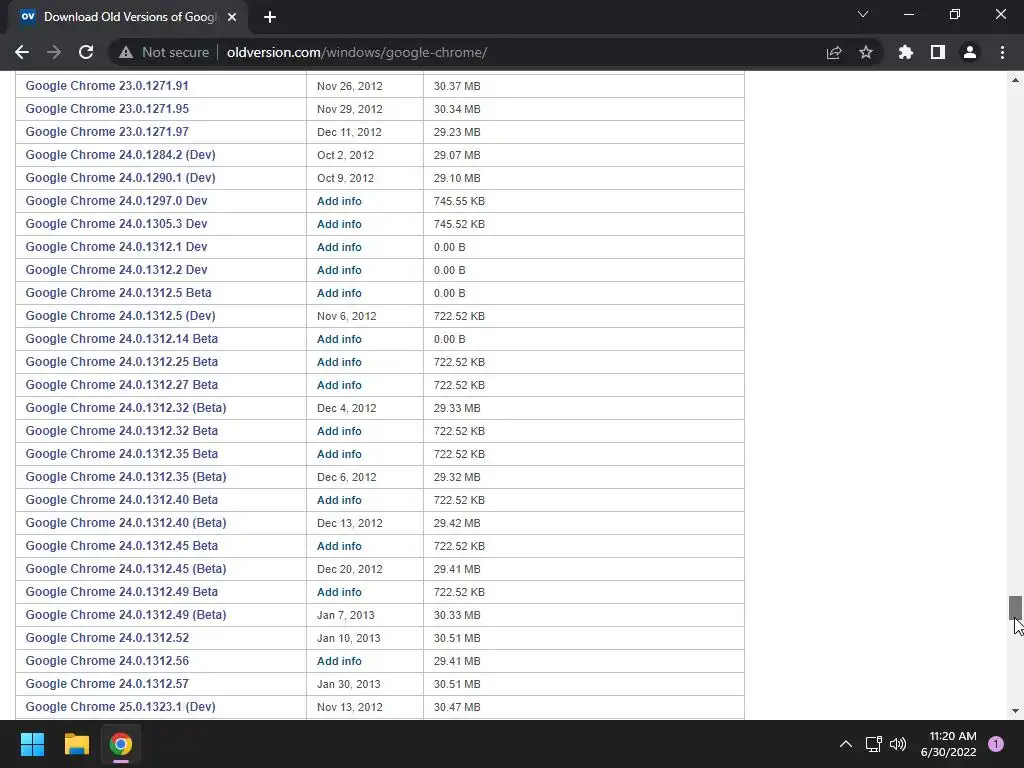Image resolution: width=1024 pixels, height=768 pixels.
Task: View the Not secure site warning
Action: click(x=164, y=52)
